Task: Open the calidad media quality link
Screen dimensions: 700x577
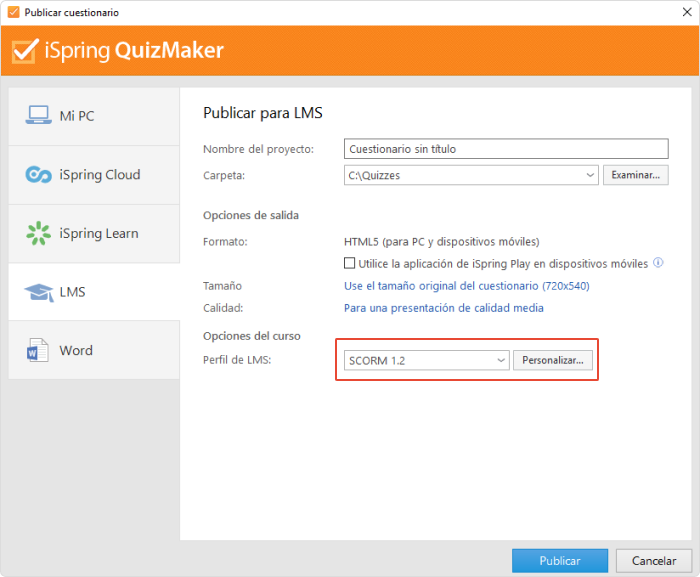Action: point(444,308)
